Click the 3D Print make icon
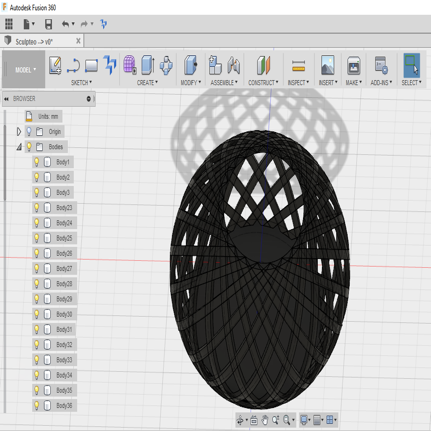The image size is (431, 431). pos(353,65)
